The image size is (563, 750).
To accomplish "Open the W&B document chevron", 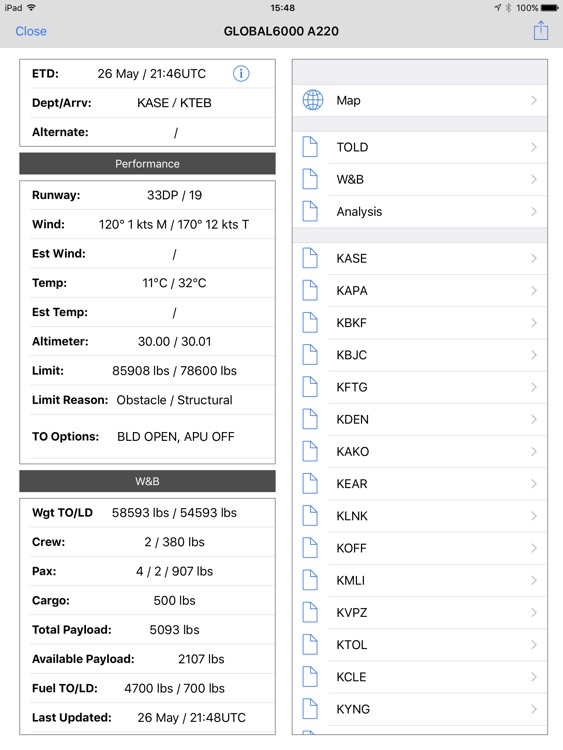I will (534, 179).
